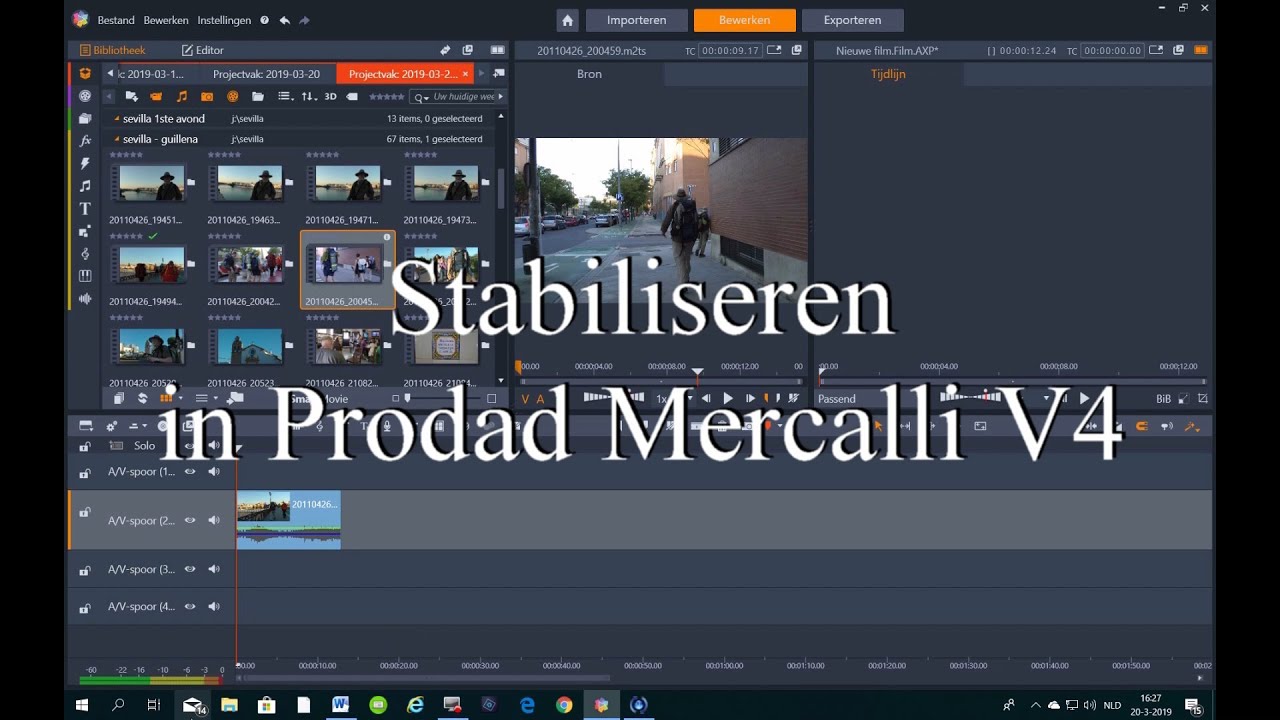Viewport: 1280px width, 720px height.
Task: Toggle visibility of A/V-spoor (1 track
Action: point(190,471)
